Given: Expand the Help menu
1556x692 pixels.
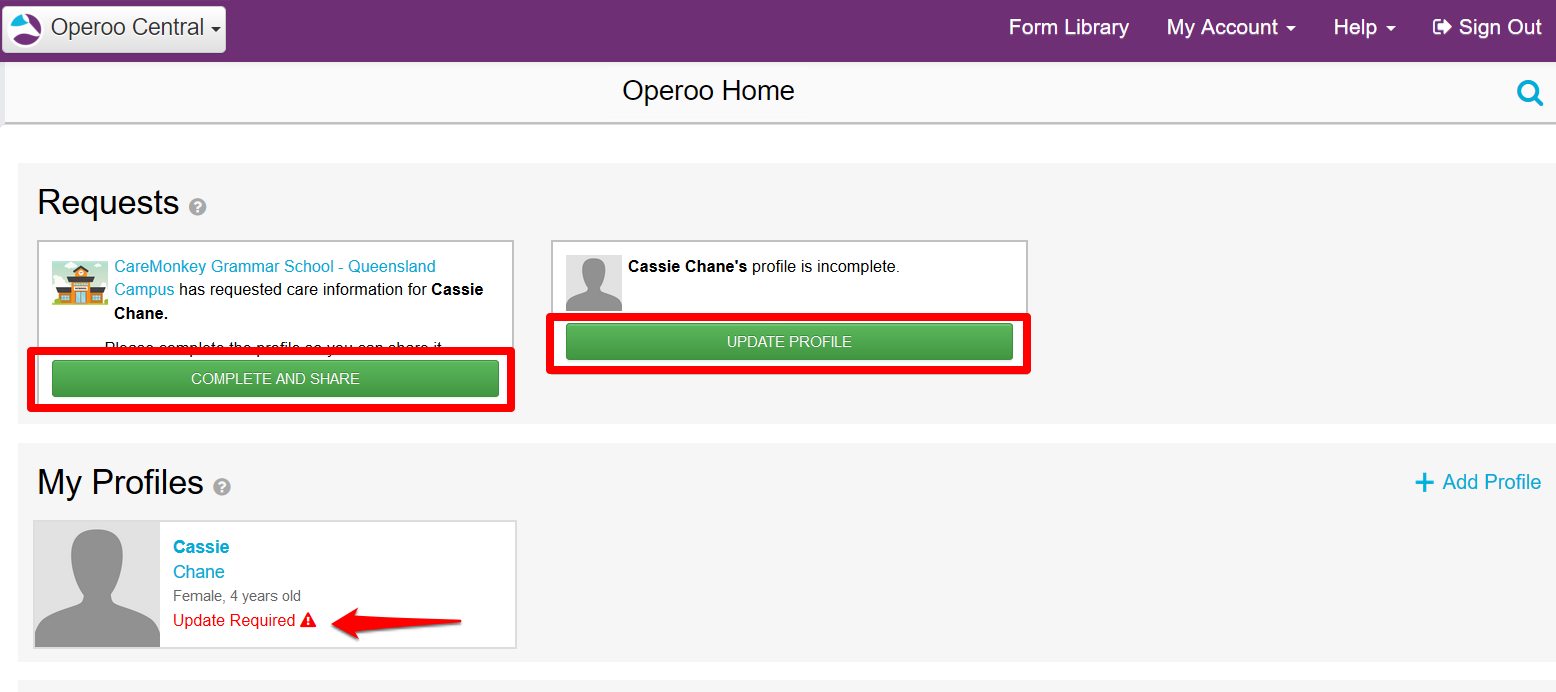Looking at the screenshot, I should [1364, 27].
